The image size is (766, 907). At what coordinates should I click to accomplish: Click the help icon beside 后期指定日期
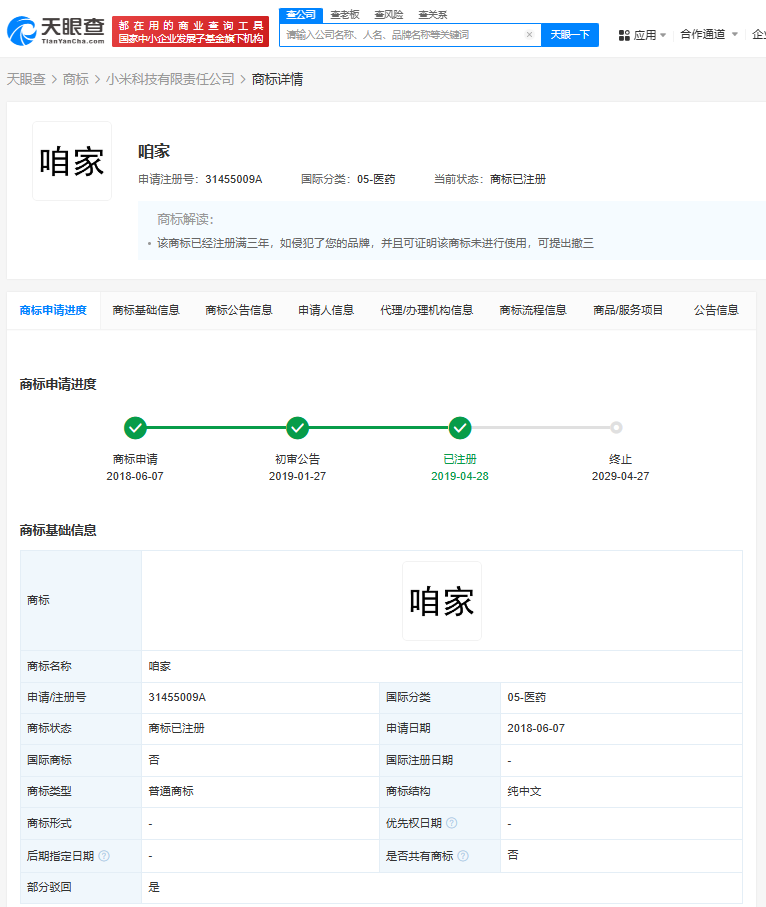104,856
